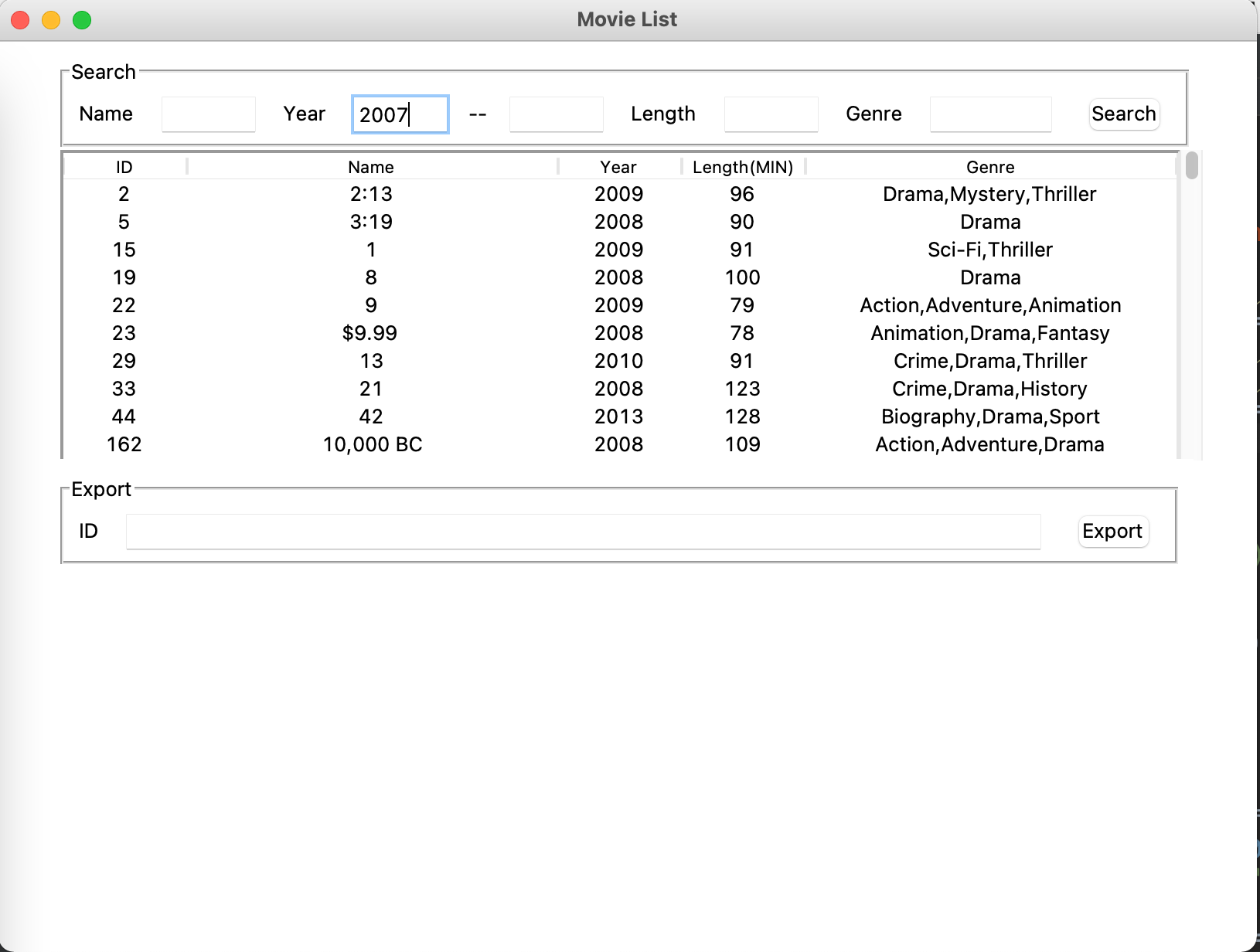Sort by the Year column header

[x=618, y=167]
